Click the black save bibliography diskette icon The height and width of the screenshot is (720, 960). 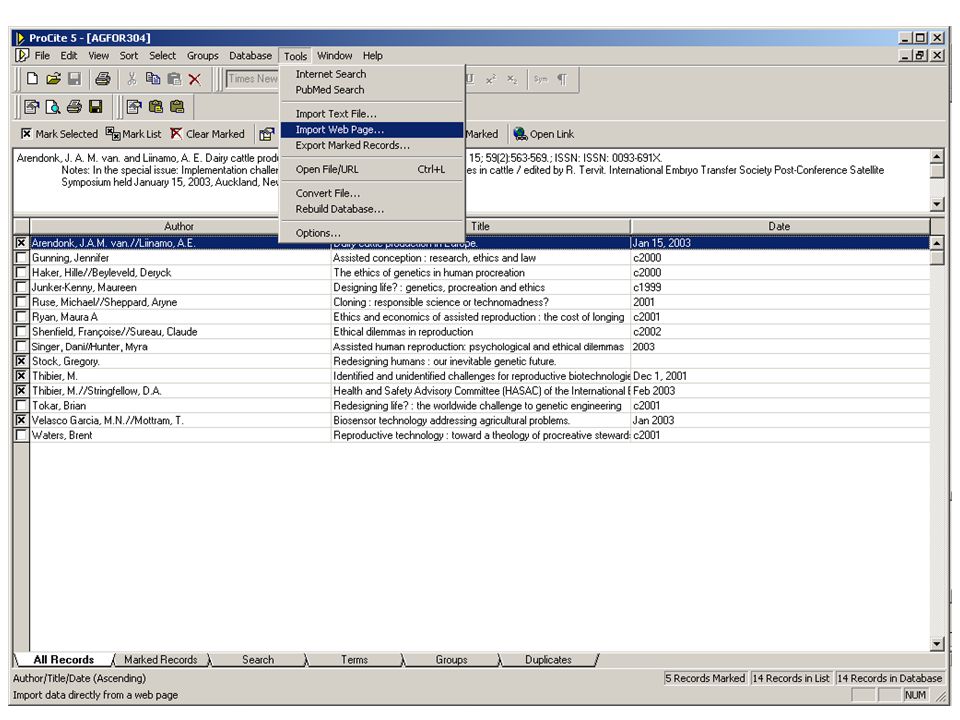(96, 107)
